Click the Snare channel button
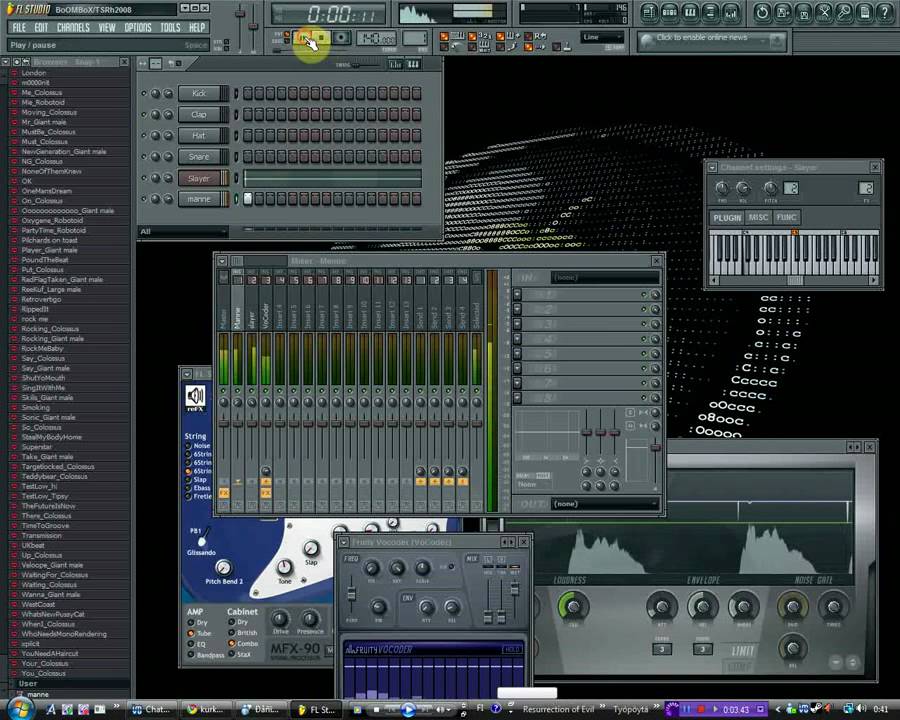Viewport: 900px width, 720px height. [199, 157]
